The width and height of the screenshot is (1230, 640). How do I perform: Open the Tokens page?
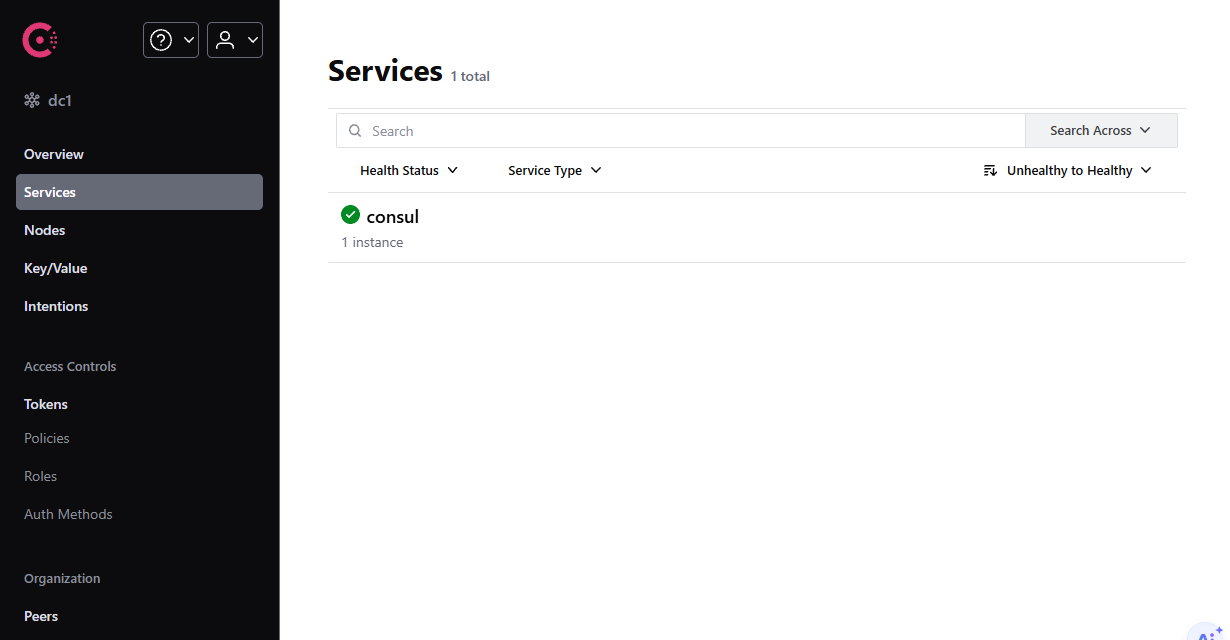[x=46, y=404]
